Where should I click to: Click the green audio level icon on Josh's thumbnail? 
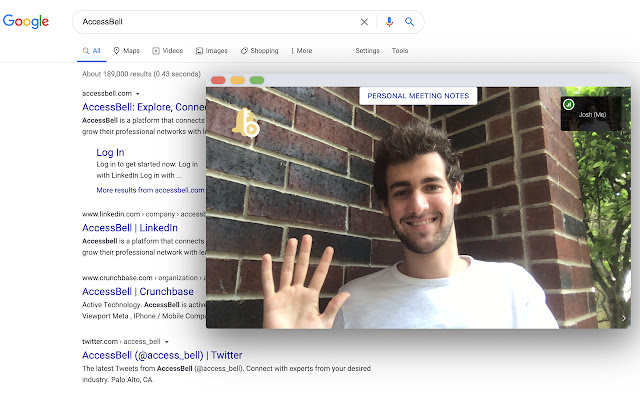(x=569, y=104)
